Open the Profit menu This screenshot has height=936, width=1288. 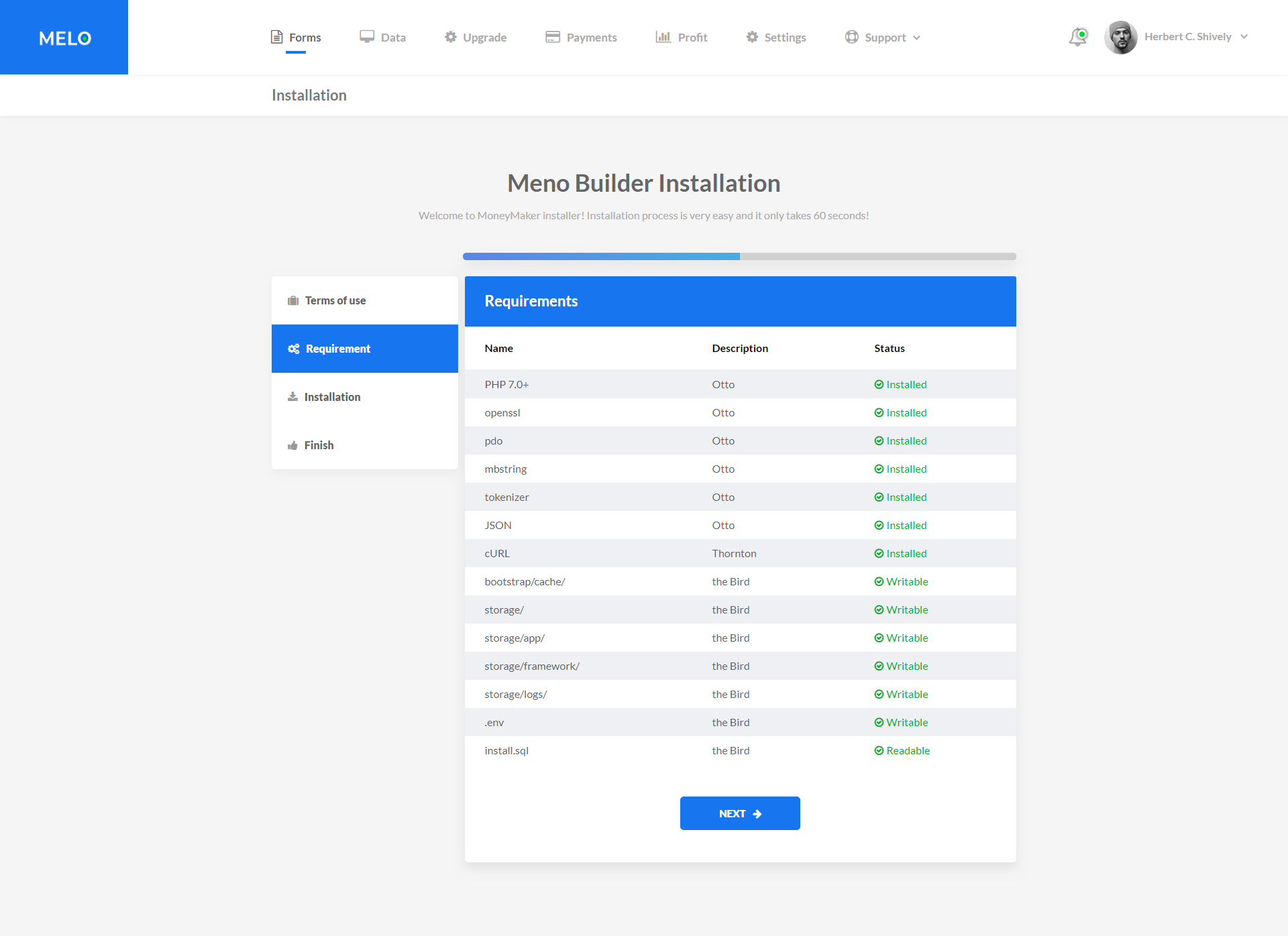pos(682,37)
